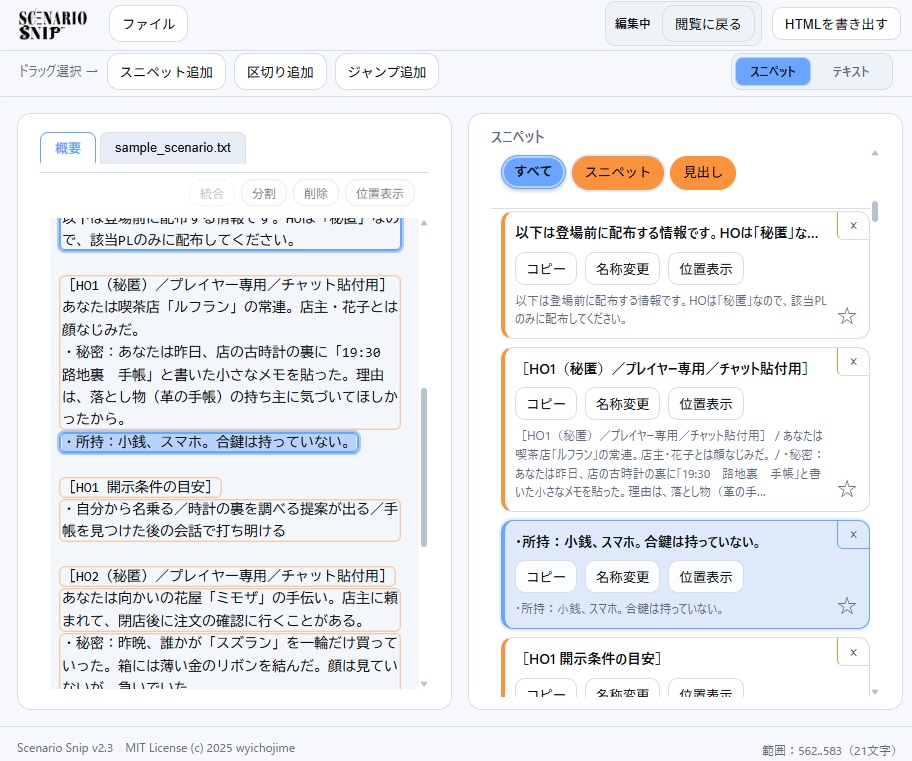
Task: Show position of [HO1（秘匿）…] snippet
Action: click(x=706, y=404)
